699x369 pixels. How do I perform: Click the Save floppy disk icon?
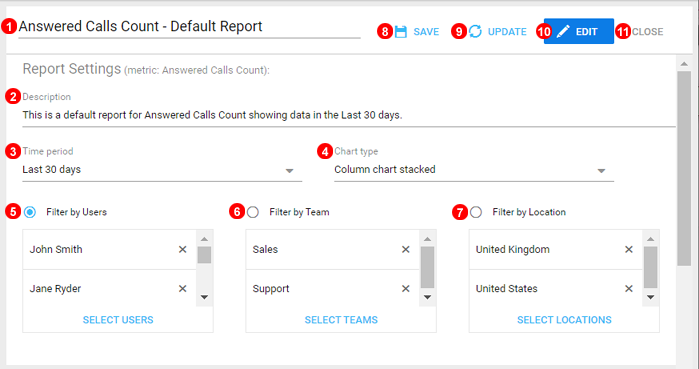pos(401,32)
